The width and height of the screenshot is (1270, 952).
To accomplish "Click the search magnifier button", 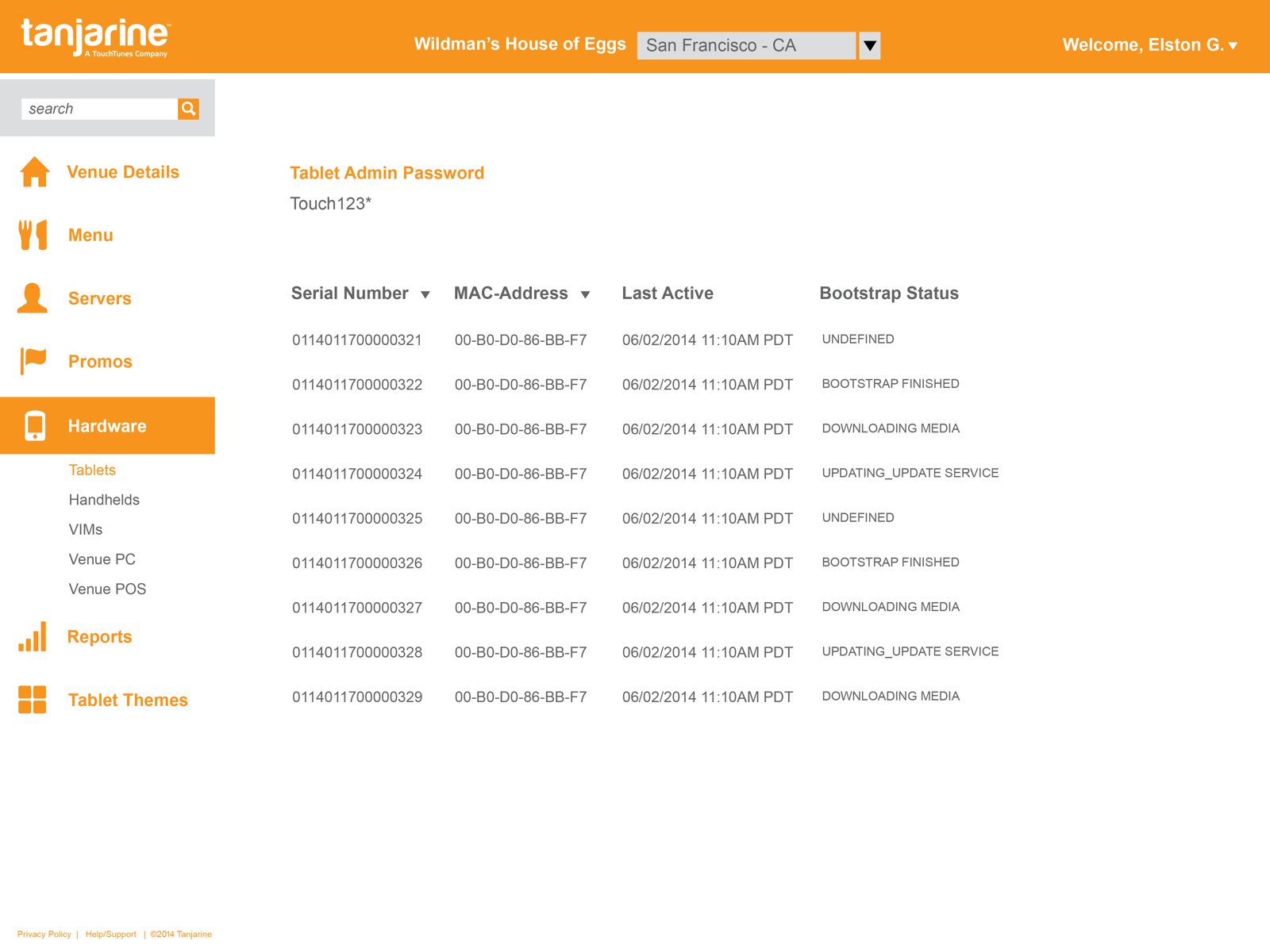I will coord(188,109).
